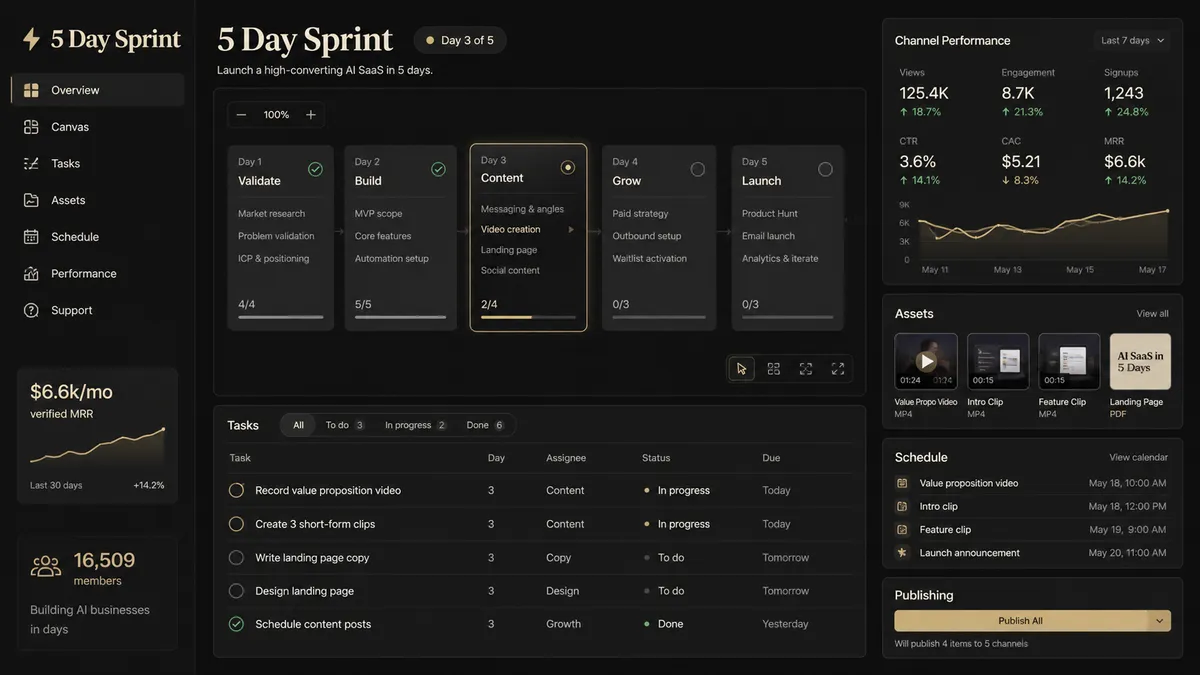1200x675 pixels.
Task: Click the Day 4 Grow progress bar
Action: pos(658,317)
